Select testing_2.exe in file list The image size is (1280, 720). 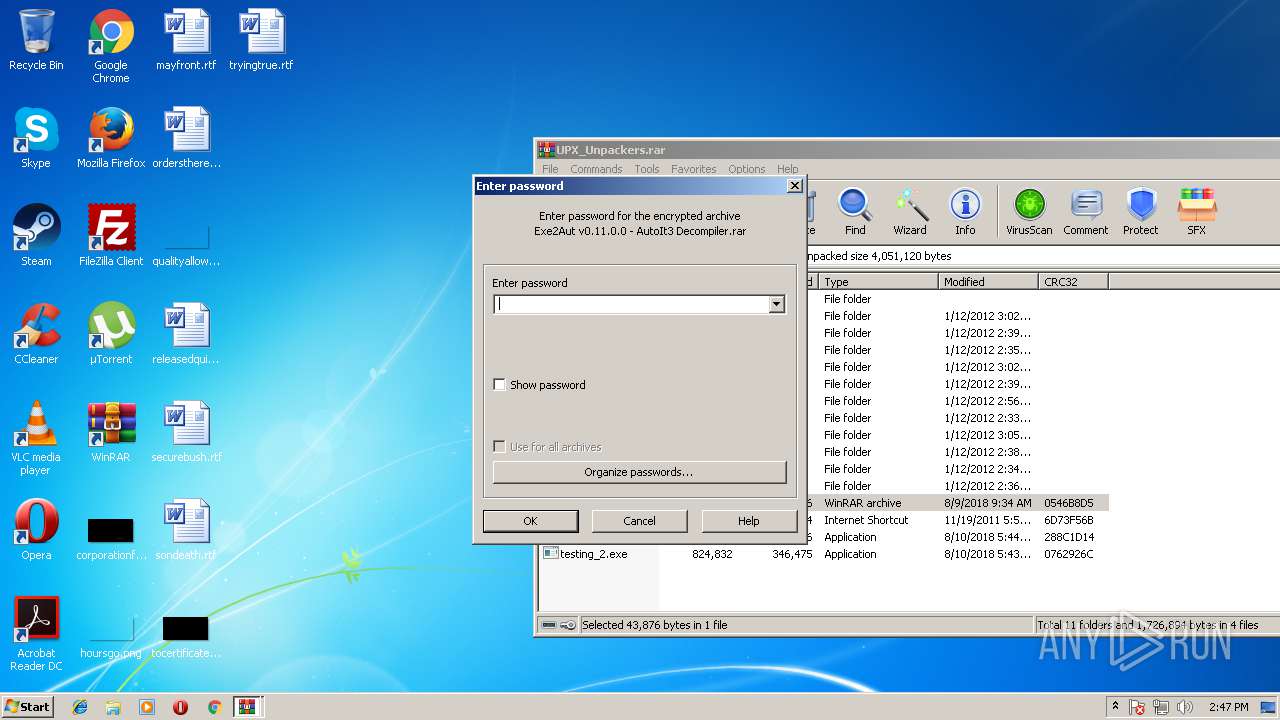[x=593, y=554]
